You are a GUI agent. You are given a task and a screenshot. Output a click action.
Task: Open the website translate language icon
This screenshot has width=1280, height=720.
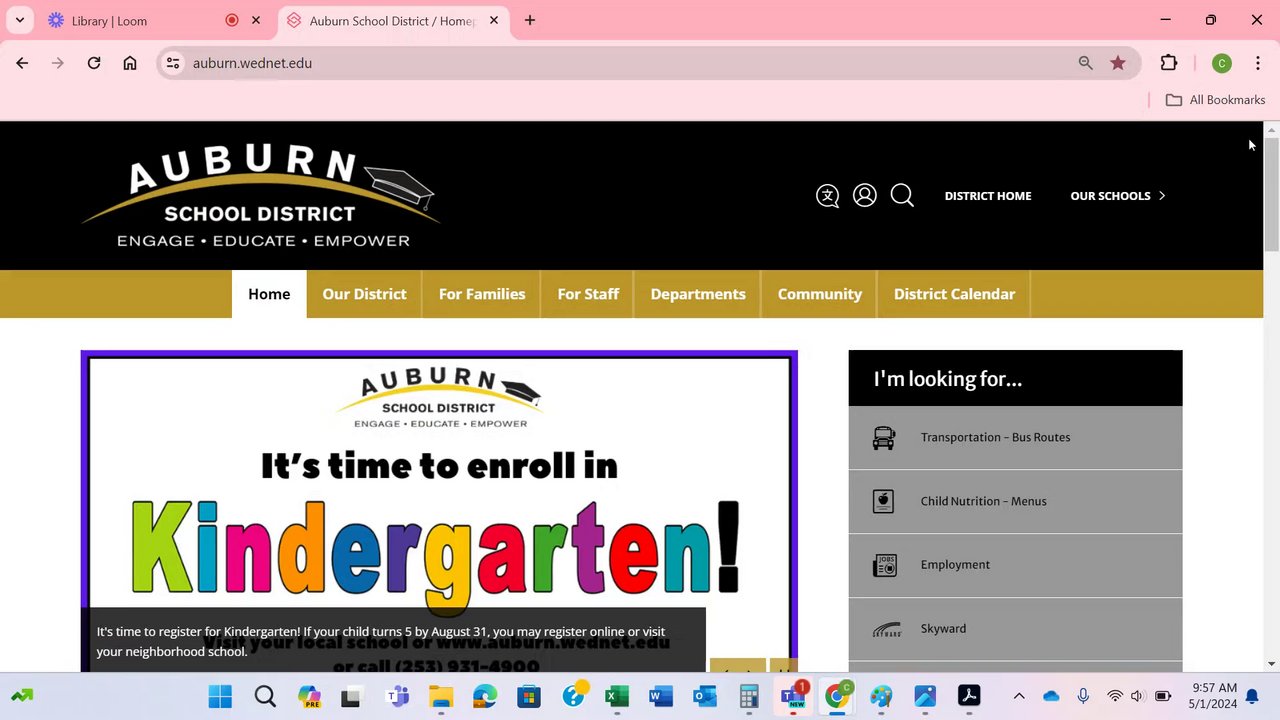[x=827, y=196]
